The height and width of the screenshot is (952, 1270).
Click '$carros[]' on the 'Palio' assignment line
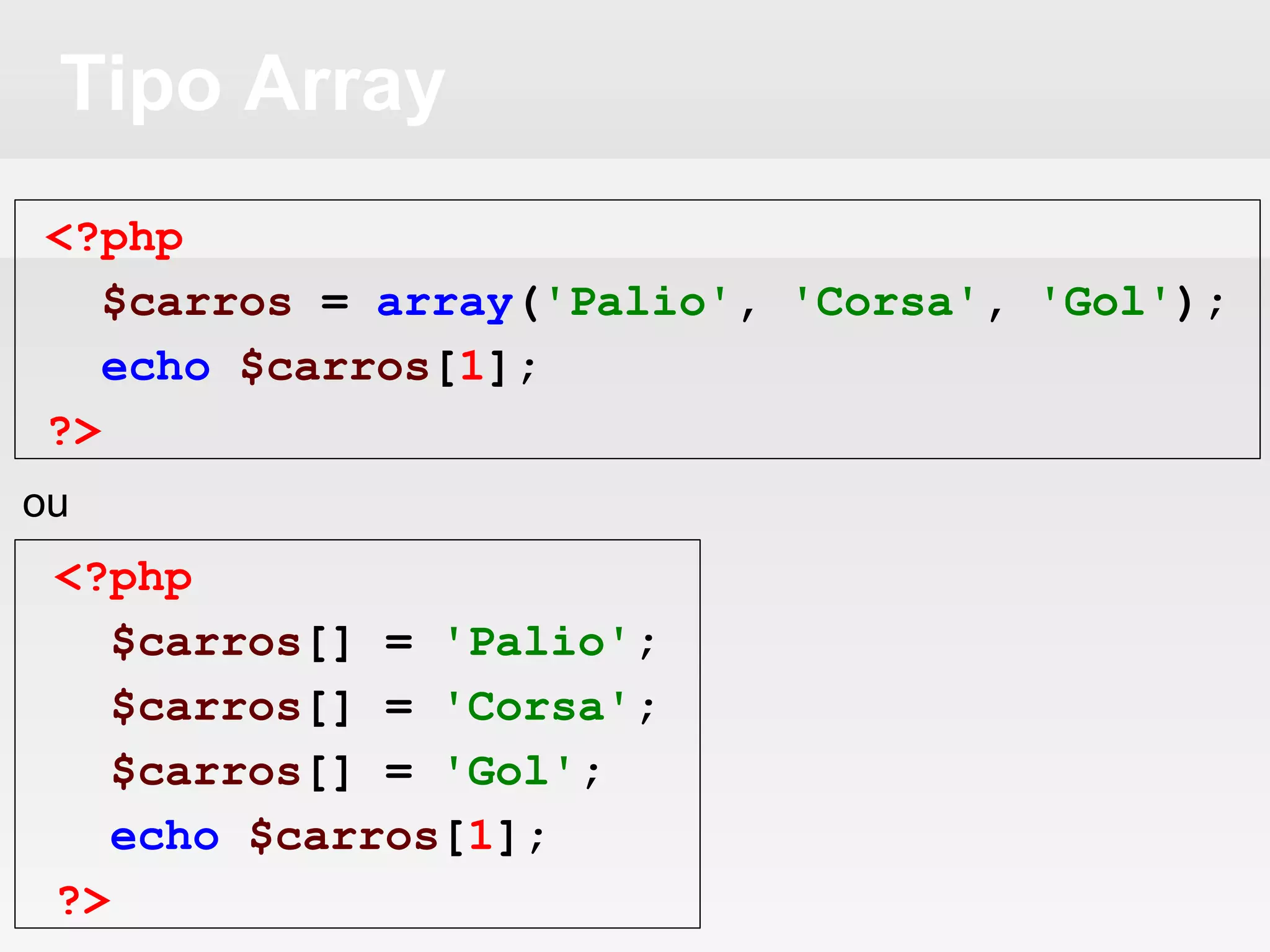pos(231,643)
